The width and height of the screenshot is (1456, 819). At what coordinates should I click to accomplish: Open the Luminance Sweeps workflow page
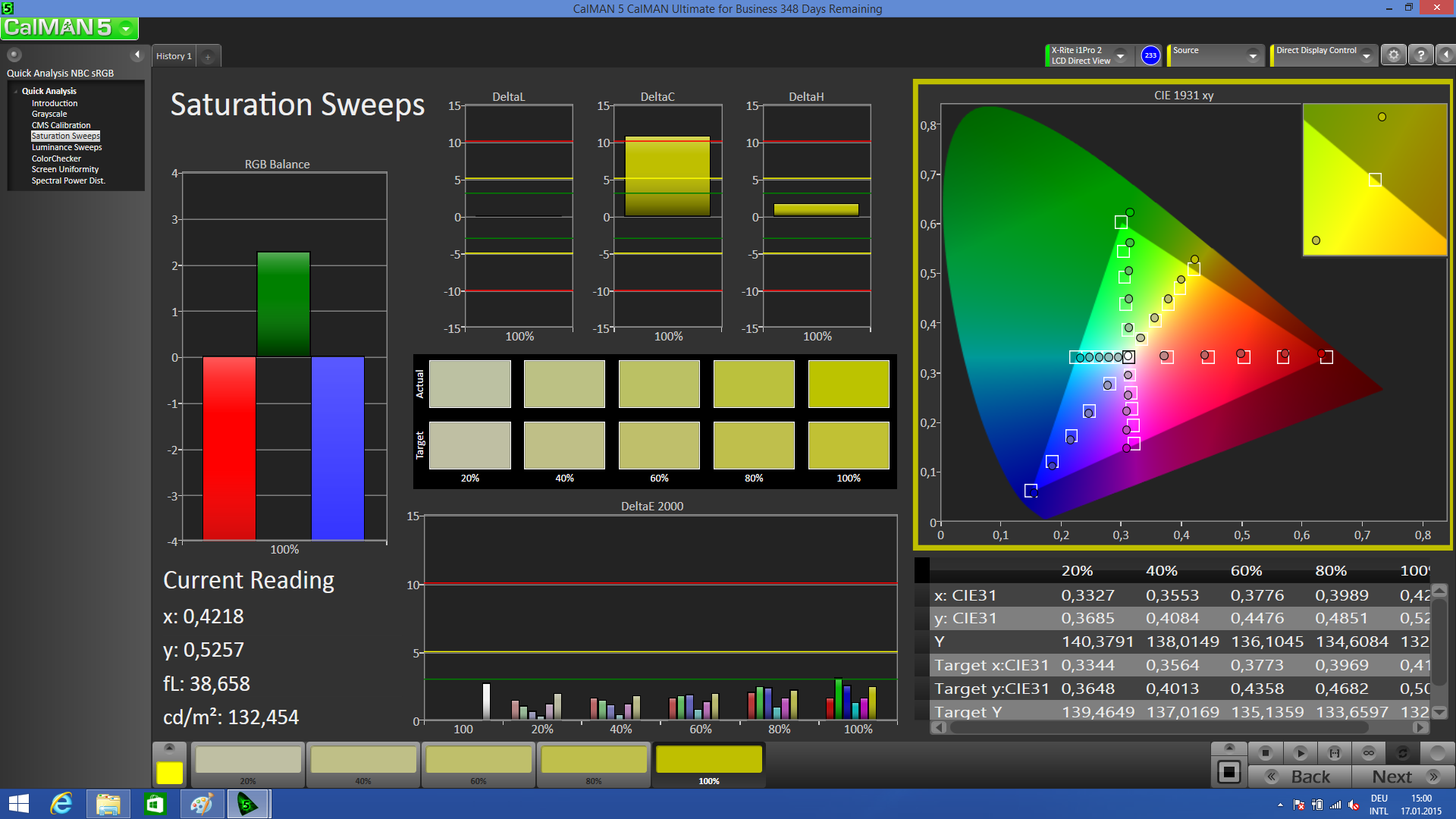(x=67, y=147)
